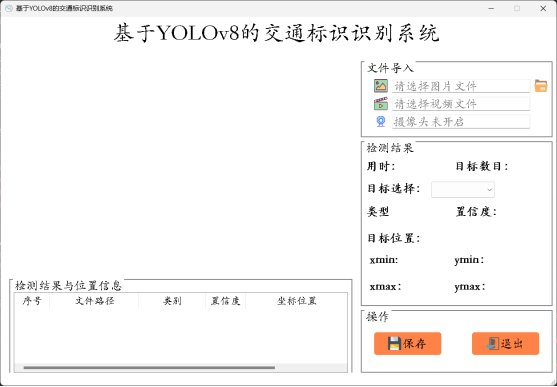Image resolution: width=557 pixels, height=387 pixels.
Task: Click the 文件路径 column header
Action: [x=94, y=301]
